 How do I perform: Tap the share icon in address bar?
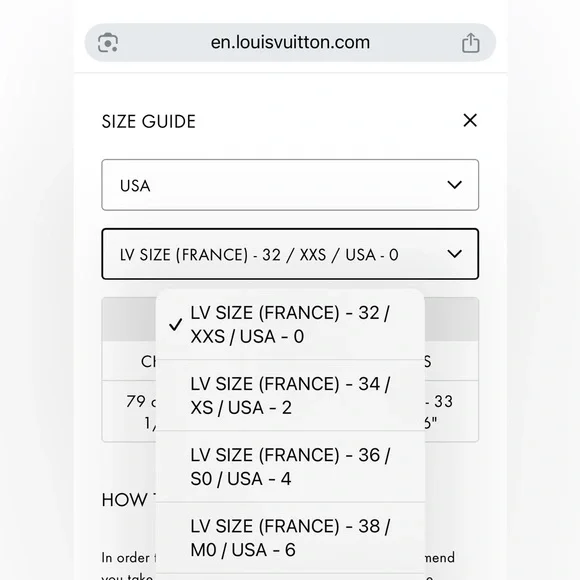471,43
